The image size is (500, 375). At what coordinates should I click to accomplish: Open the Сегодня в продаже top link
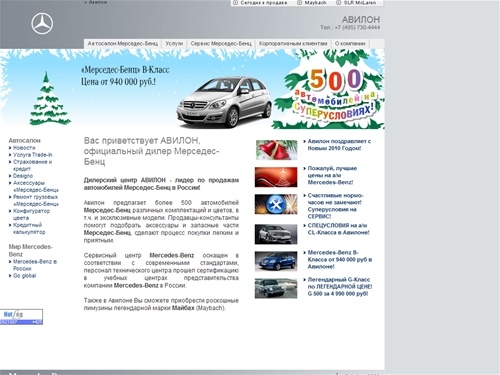click(x=260, y=3)
